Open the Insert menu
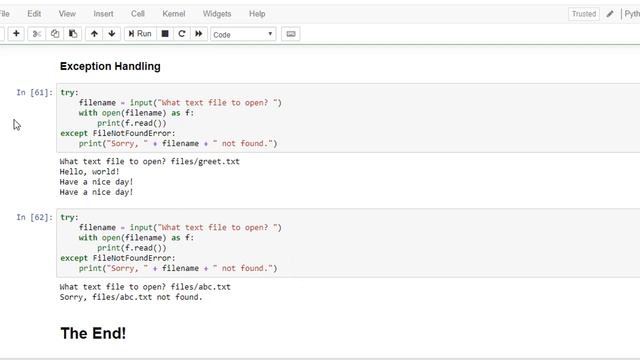 point(103,14)
